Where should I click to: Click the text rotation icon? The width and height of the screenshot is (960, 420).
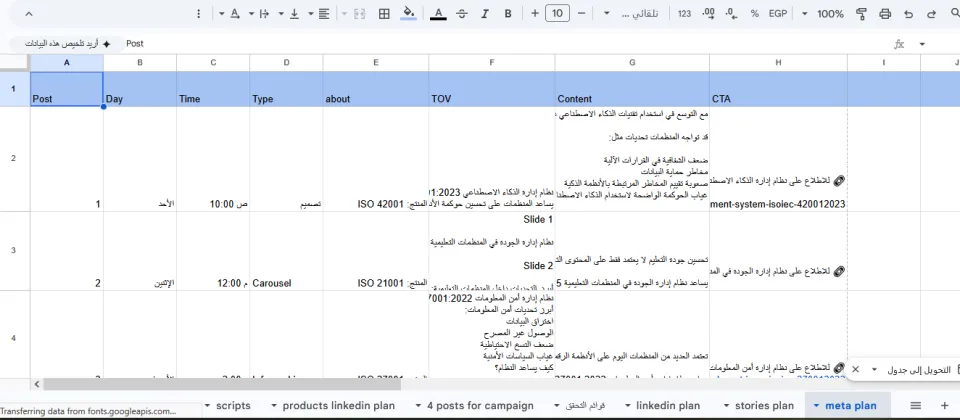click(x=234, y=13)
